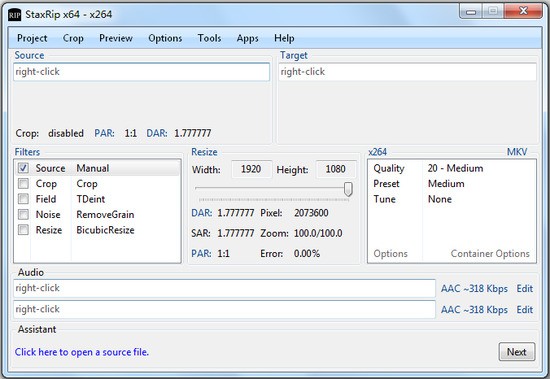Screen dimensions: 550x379
Task: Click the resize slider handle
Action: pos(348,189)
